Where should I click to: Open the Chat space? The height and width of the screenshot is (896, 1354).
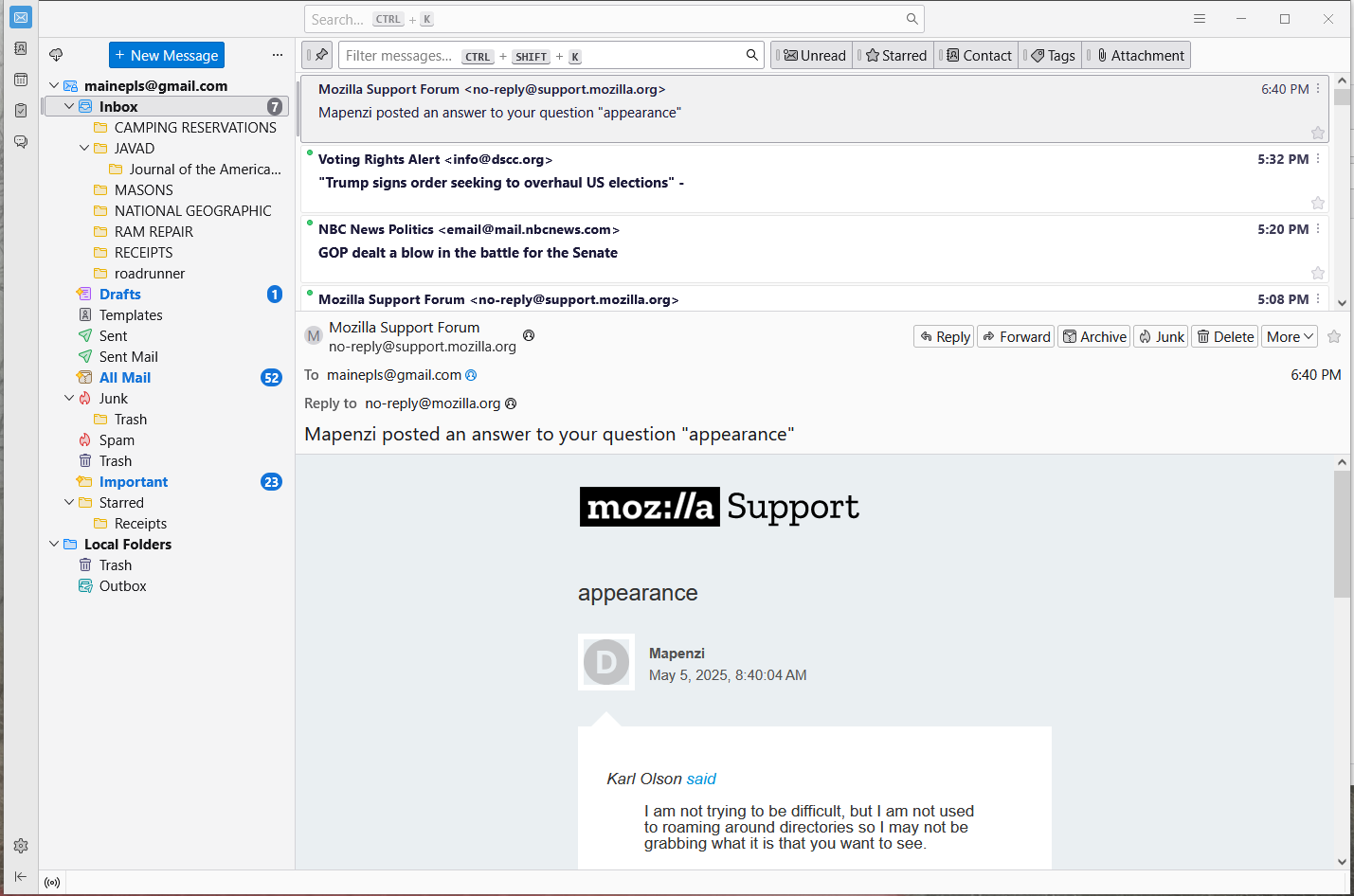[x=21, y=142]
